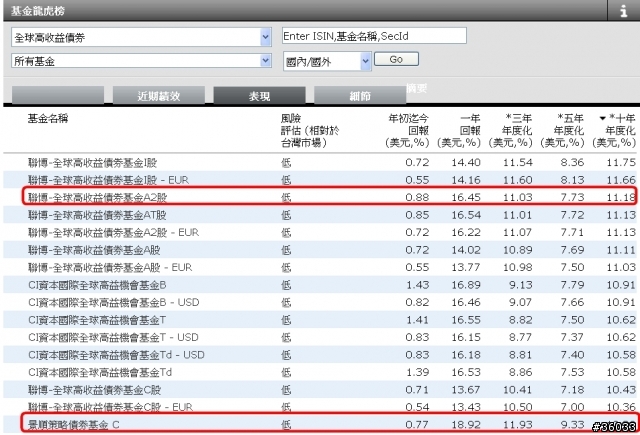Switch to the 表現 tab
The image size is (640, 435).
[x=259, y=95]
